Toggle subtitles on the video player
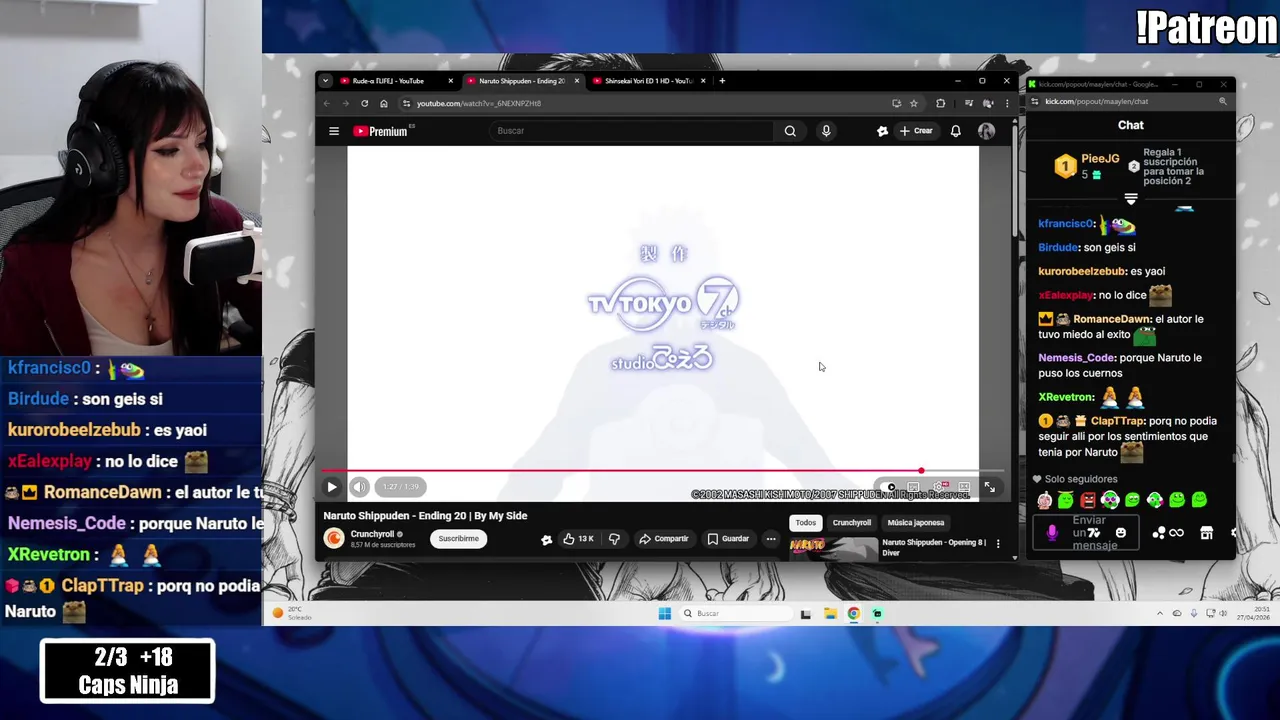1280x720 pixels. (913, 487)
